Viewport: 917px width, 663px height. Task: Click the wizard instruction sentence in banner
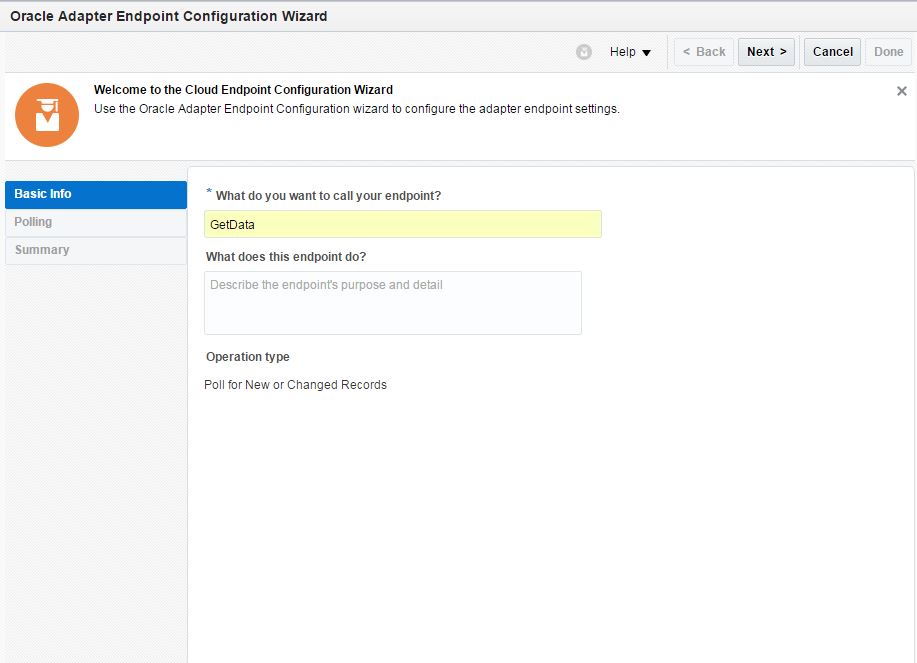tap(357, 109)
